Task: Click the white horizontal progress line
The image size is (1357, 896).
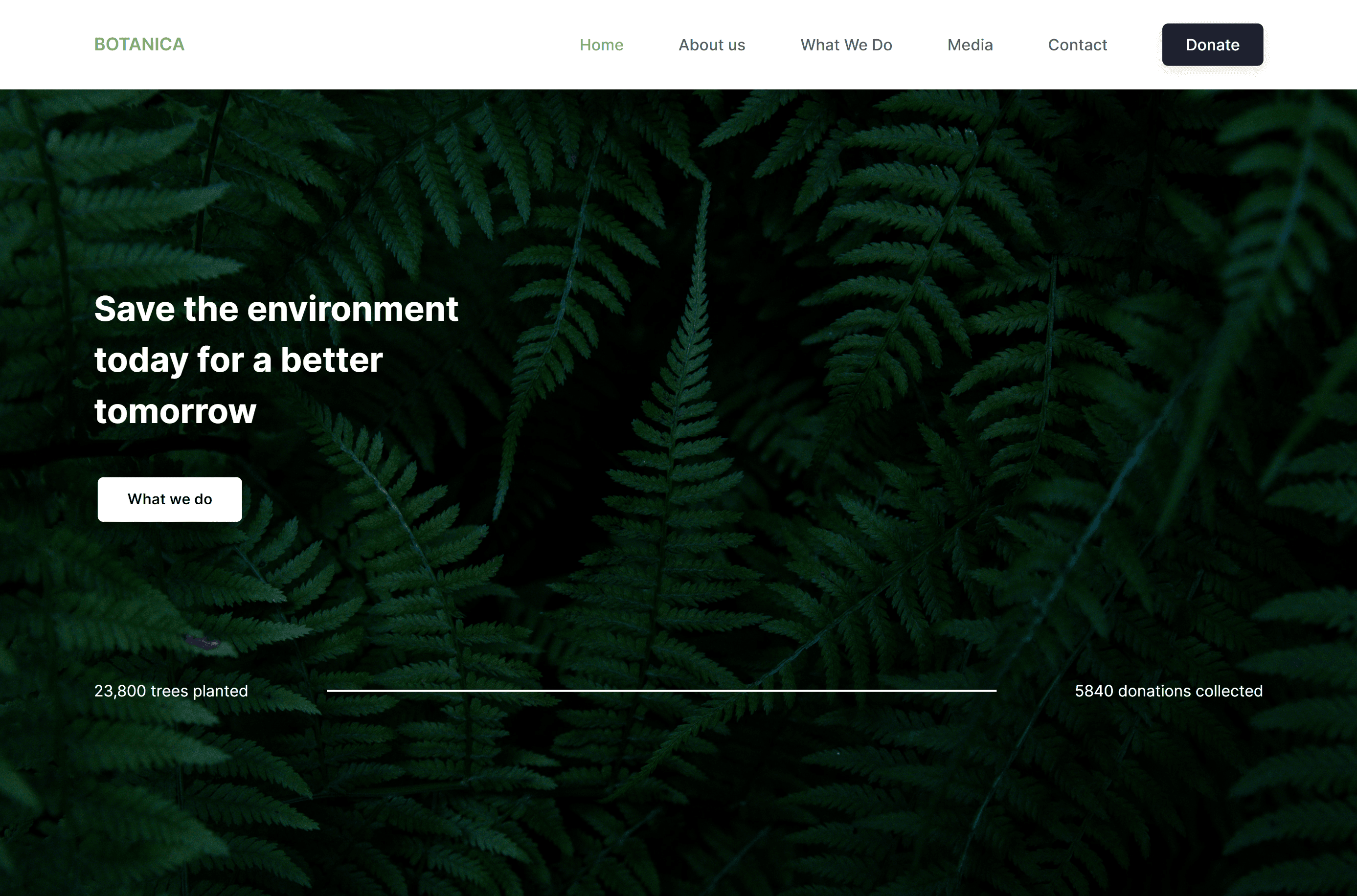Action: tap(661, 691)
